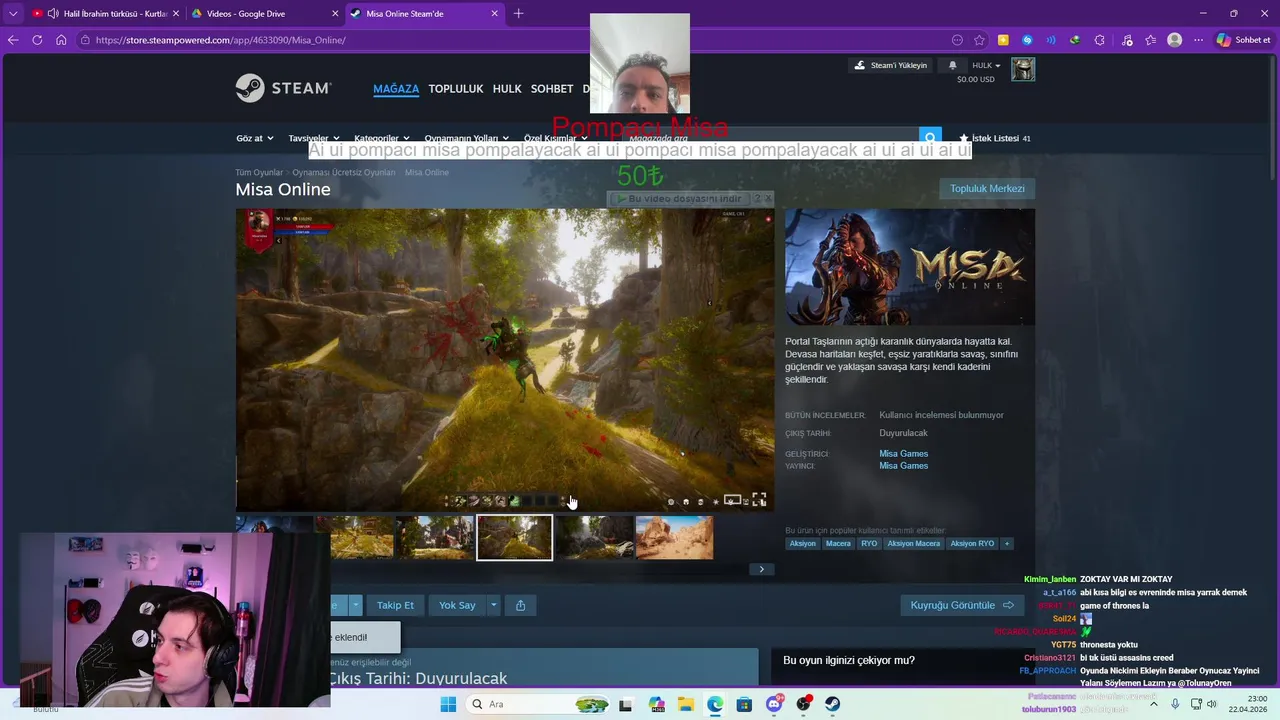This screenshot has width=1280, height=720.
Task: Switch to the Videos - Google Drive tab
Action: click(x=265, y=14)
